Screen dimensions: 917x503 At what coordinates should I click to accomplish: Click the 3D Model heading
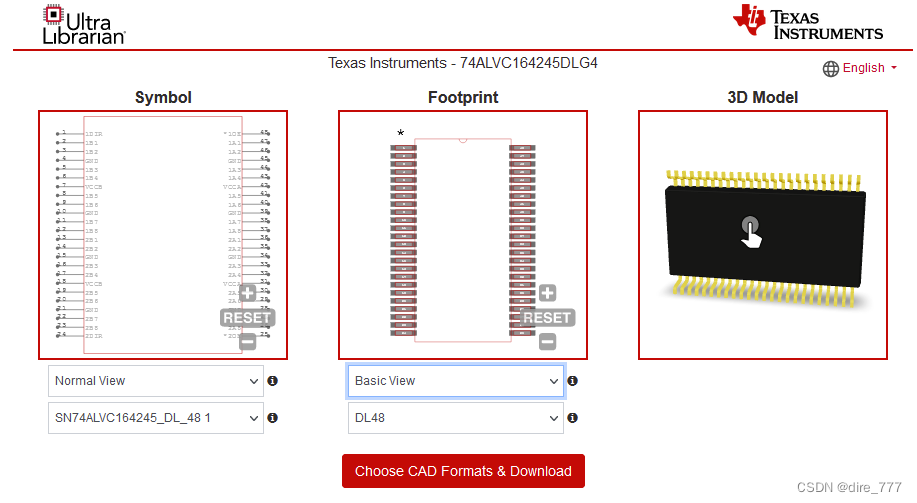763,97
